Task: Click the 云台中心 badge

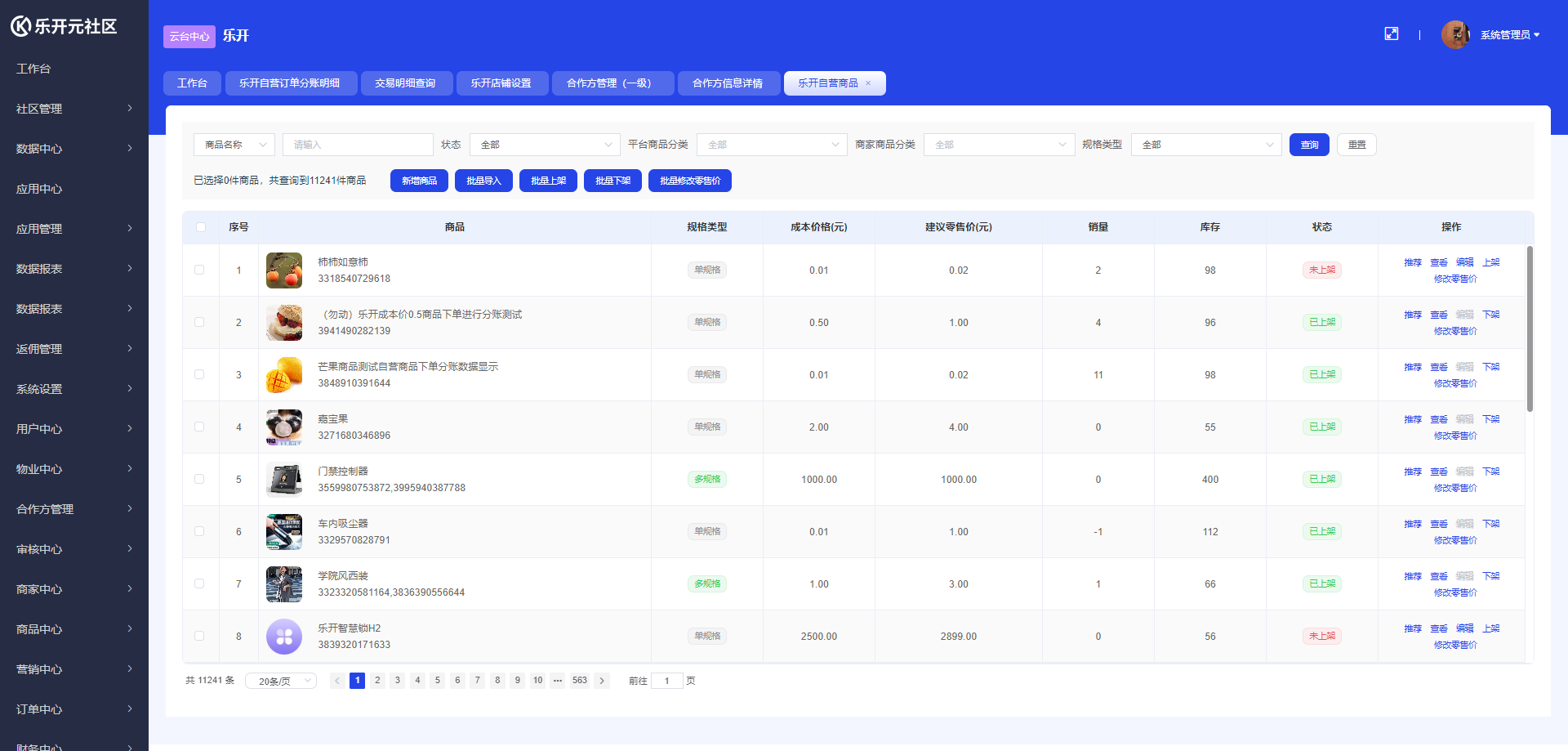Action: 189,37
